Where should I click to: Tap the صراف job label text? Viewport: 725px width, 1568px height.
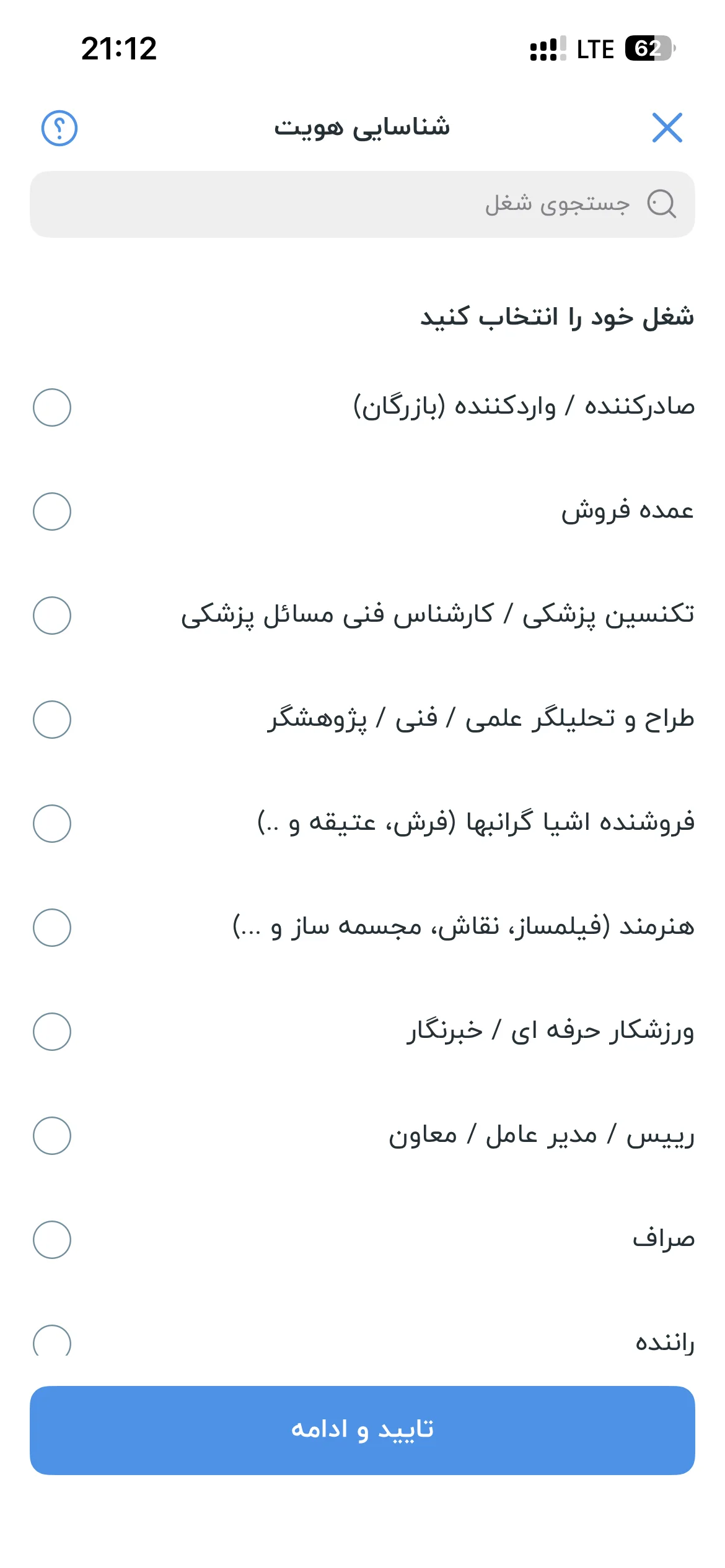click(x=664, y=1239)
